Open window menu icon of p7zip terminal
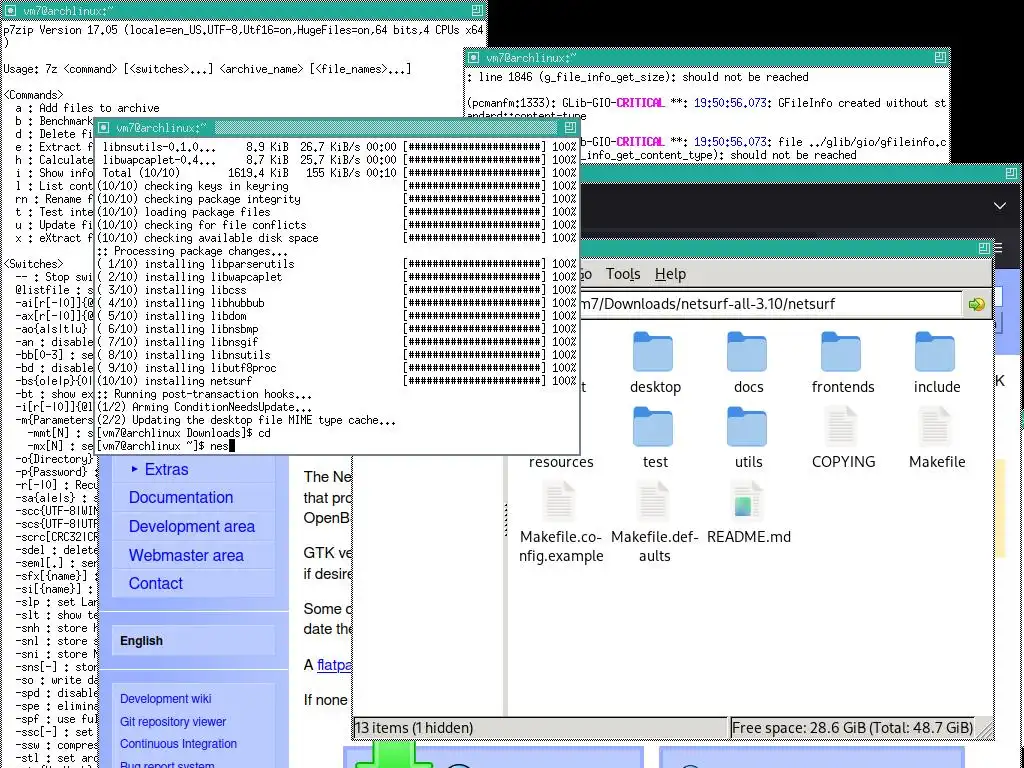Image resolution: width=1024 pixels, height=768 pixels. (10, 10)
